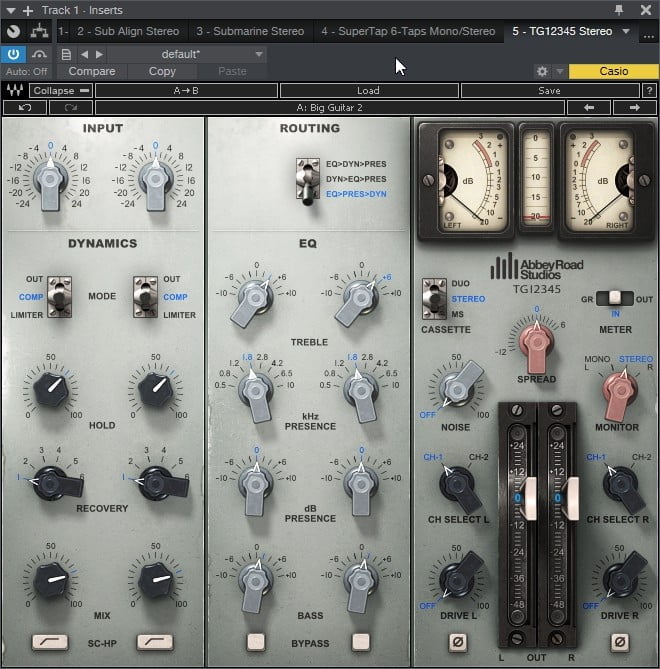Open the default preset dropdown

point(187,54)
